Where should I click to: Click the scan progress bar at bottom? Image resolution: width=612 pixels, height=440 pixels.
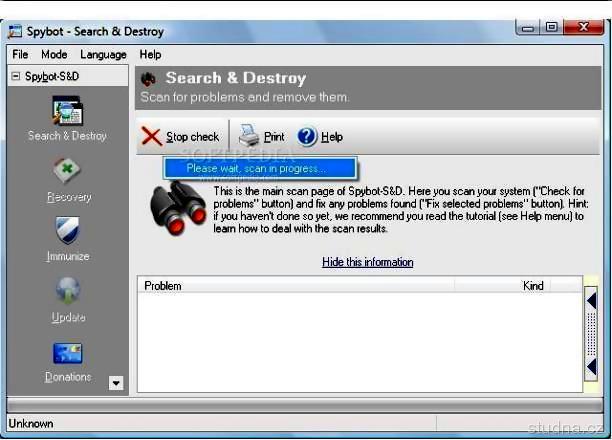coord(305,406)
